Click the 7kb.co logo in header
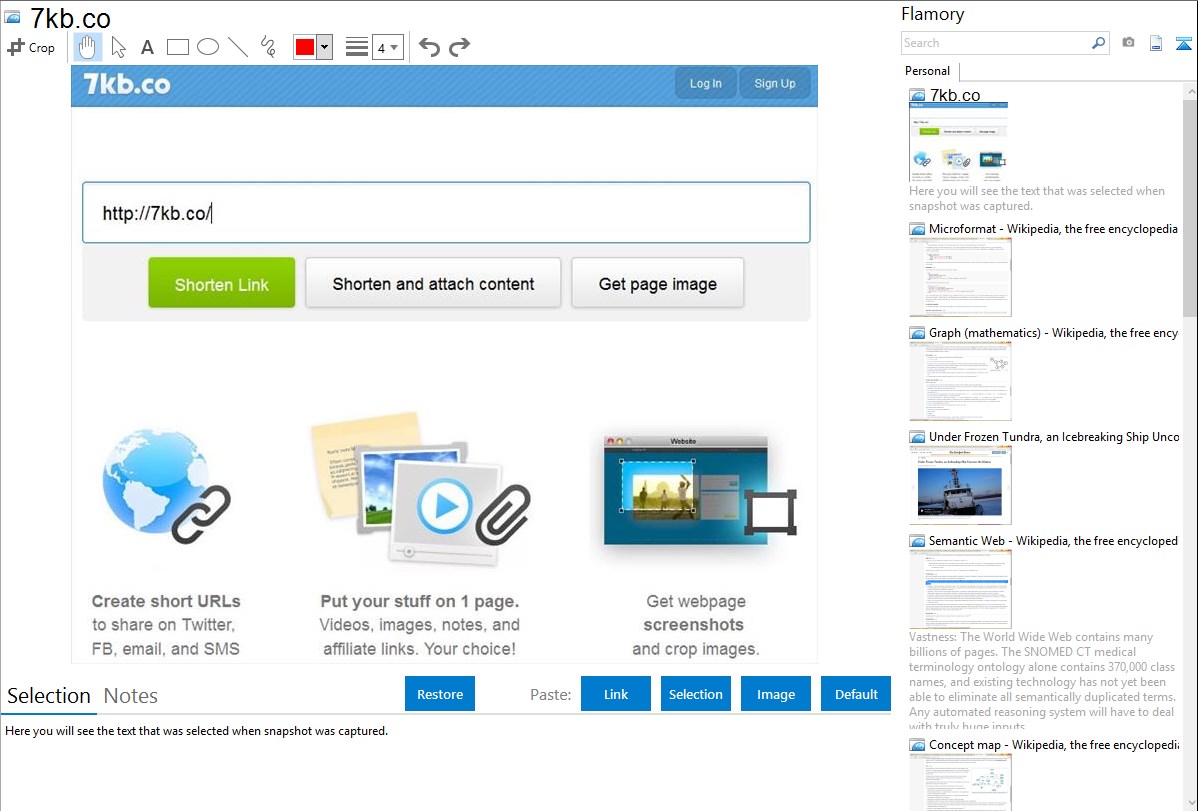This screenshot has height=811, width=1198. tap(127, 84)
